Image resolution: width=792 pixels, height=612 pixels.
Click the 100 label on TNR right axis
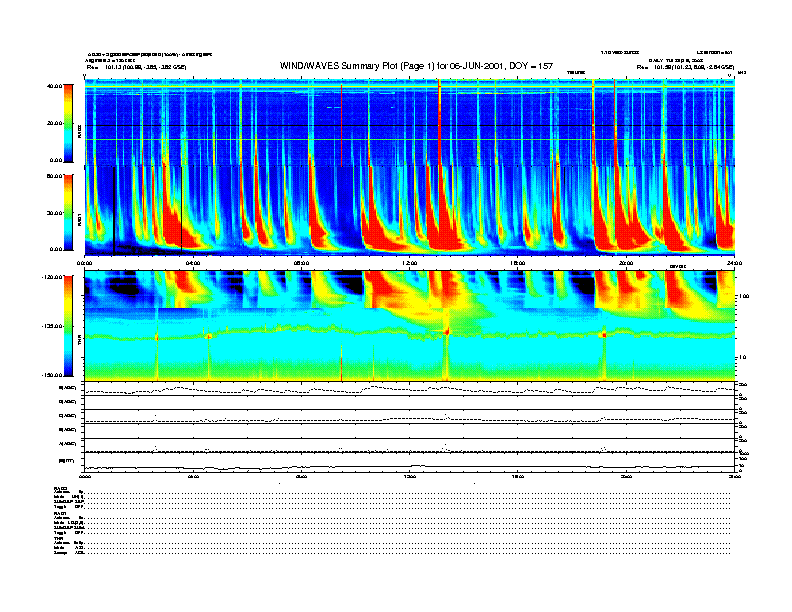tap(743, 296)
